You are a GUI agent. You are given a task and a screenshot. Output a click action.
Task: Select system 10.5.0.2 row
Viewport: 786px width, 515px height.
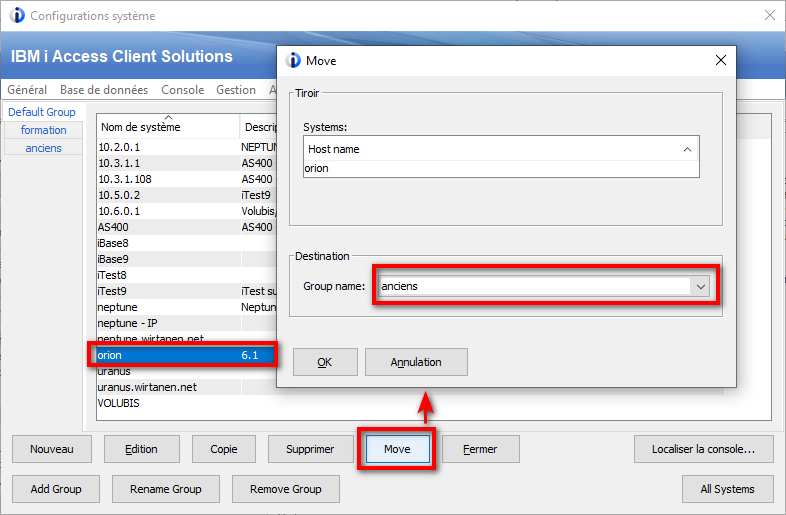(x=186, y=195)
